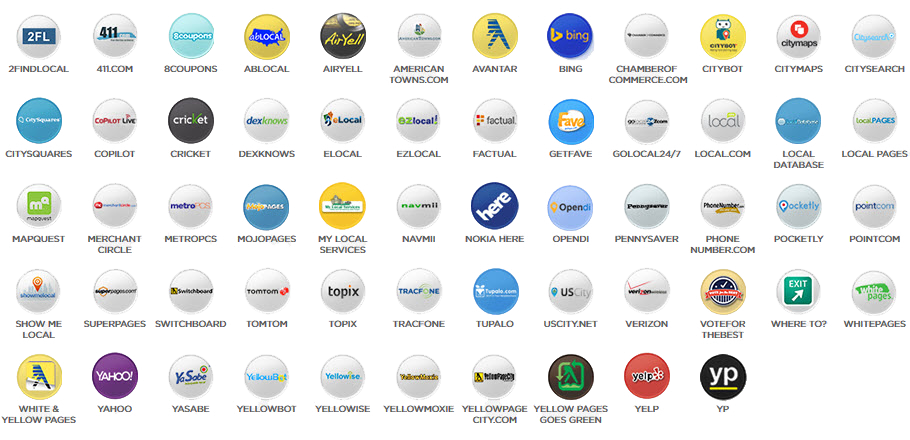
Task: Select the GoLocal24/7 icon
Action: coord(647,122)
